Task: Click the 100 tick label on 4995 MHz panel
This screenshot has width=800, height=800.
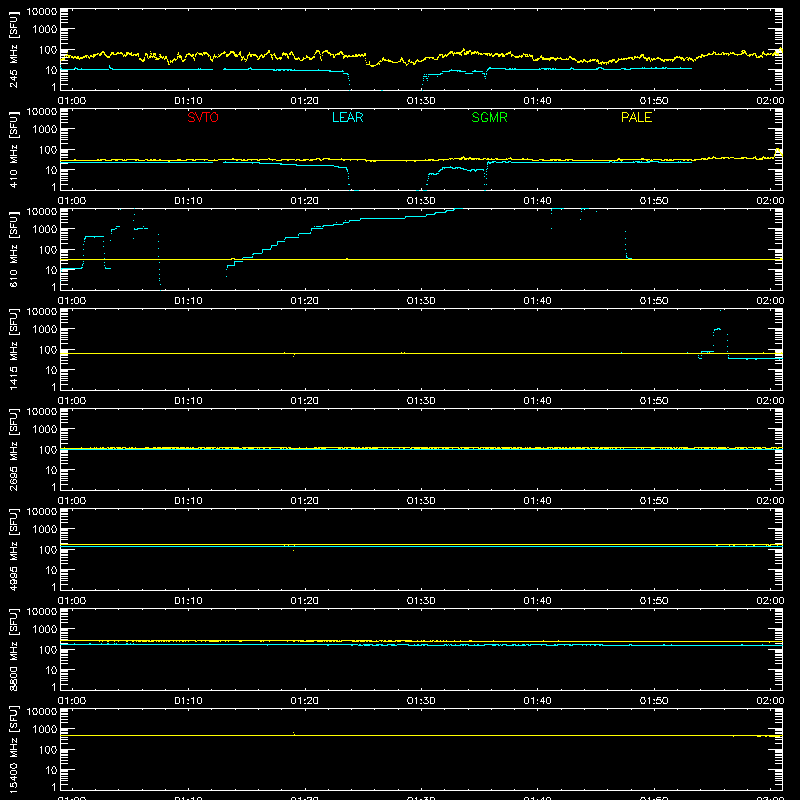Action: point(48,549)
